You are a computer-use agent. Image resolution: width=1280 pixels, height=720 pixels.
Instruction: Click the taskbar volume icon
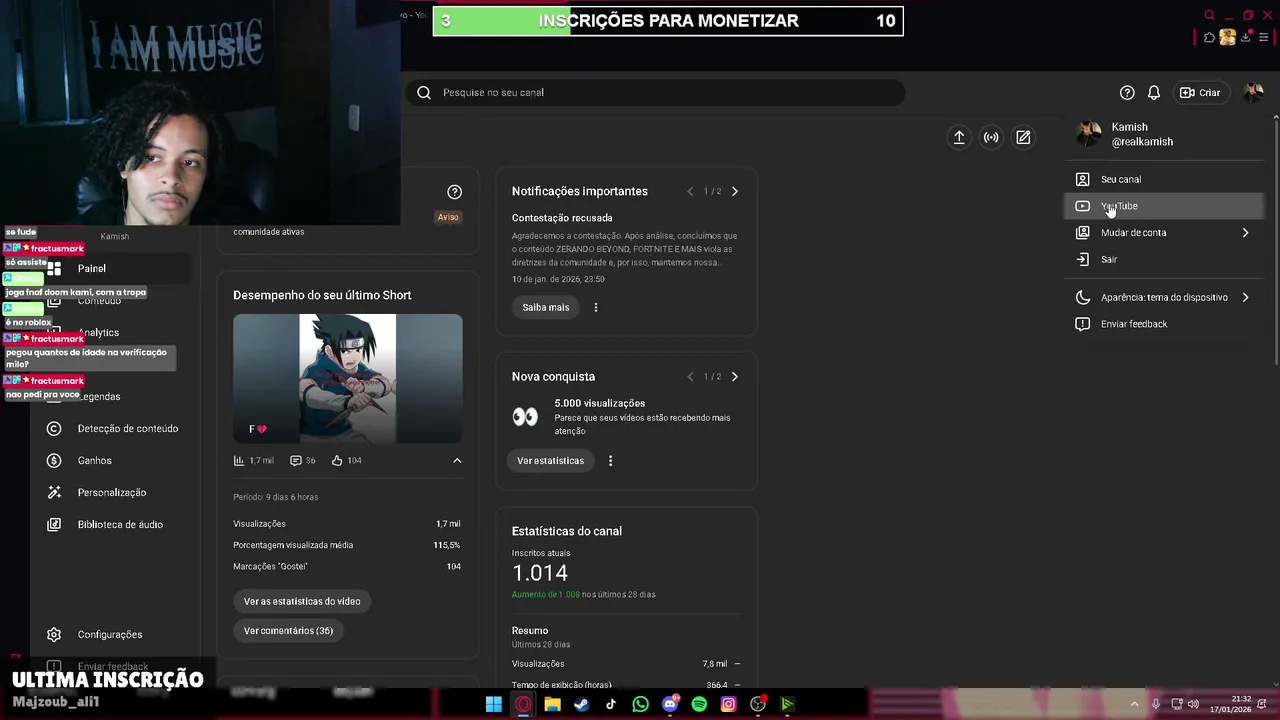tap(1193, 704)
